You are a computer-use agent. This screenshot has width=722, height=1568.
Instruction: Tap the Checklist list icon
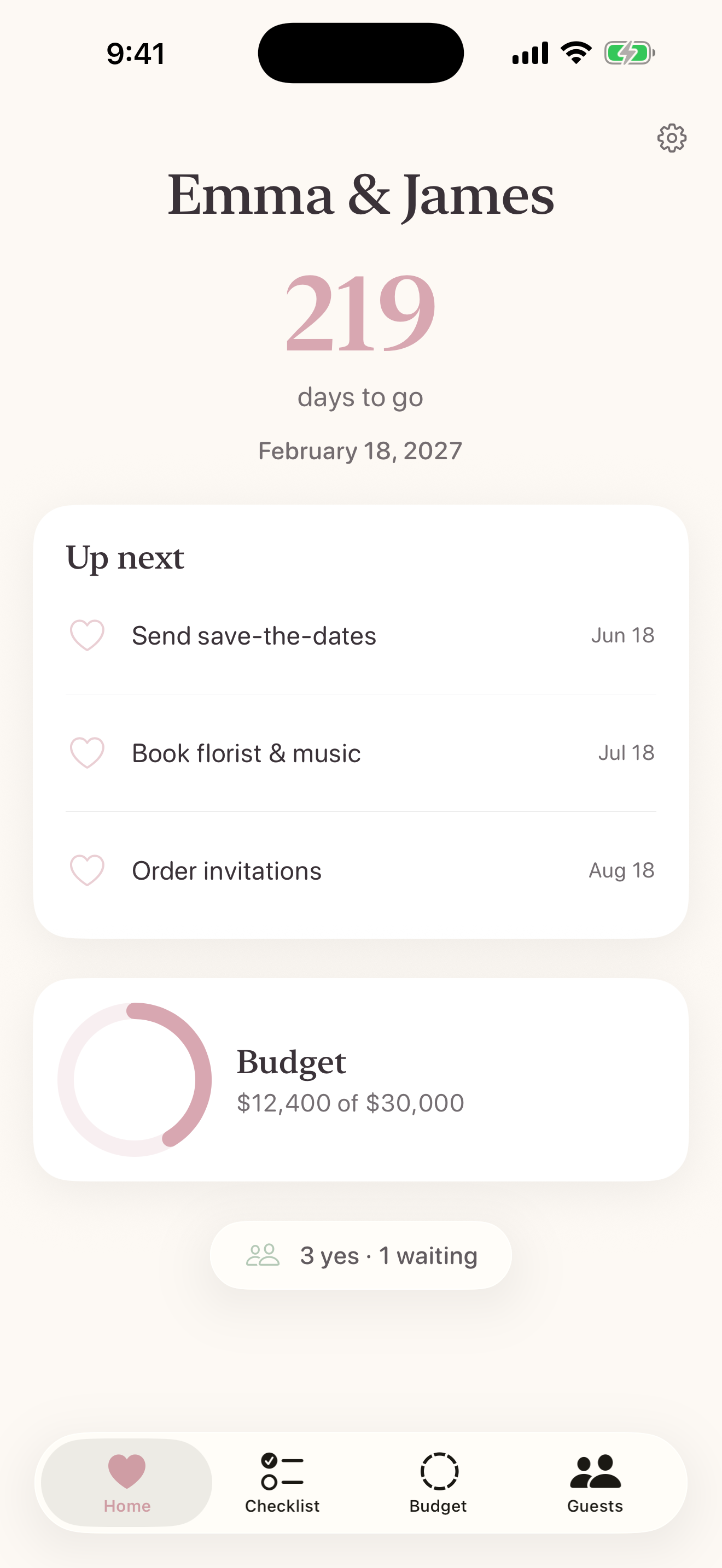pyautogui.click(x=282, y=1471)
